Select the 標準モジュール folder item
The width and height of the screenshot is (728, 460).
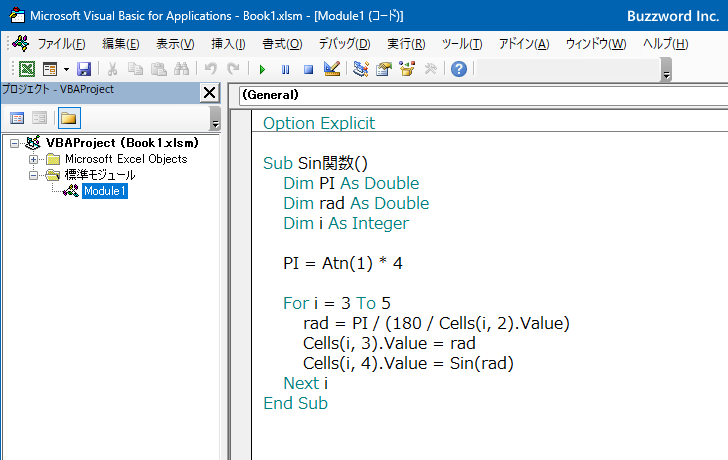[100, 175]
